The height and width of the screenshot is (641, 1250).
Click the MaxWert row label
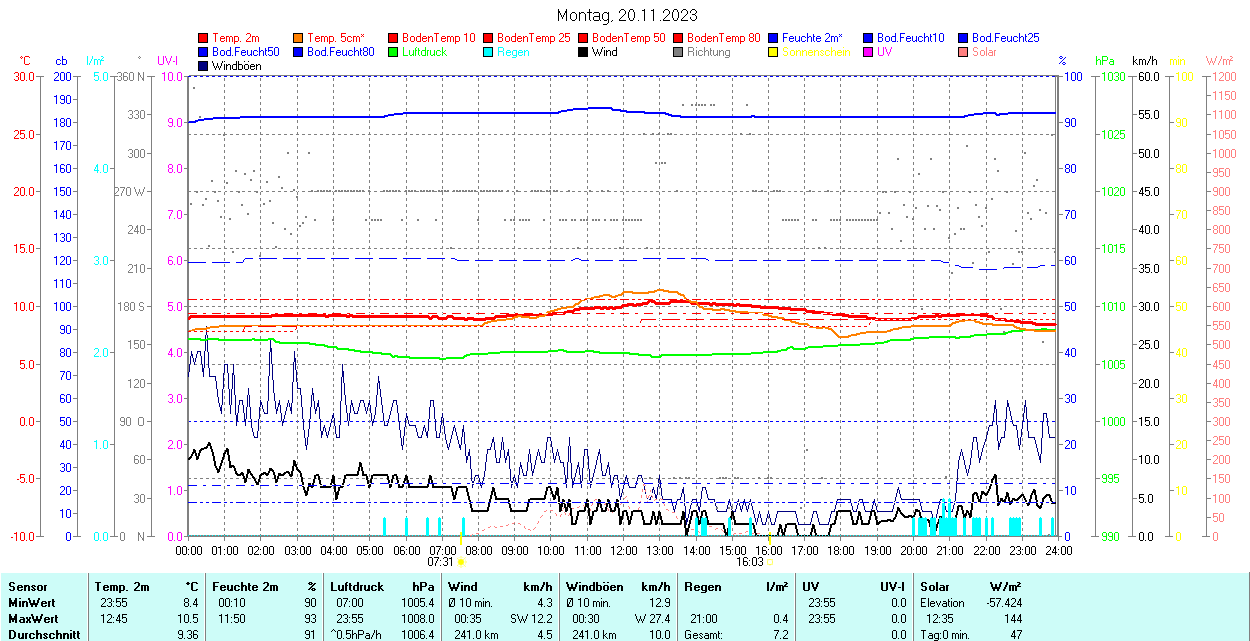pos(32,619)
